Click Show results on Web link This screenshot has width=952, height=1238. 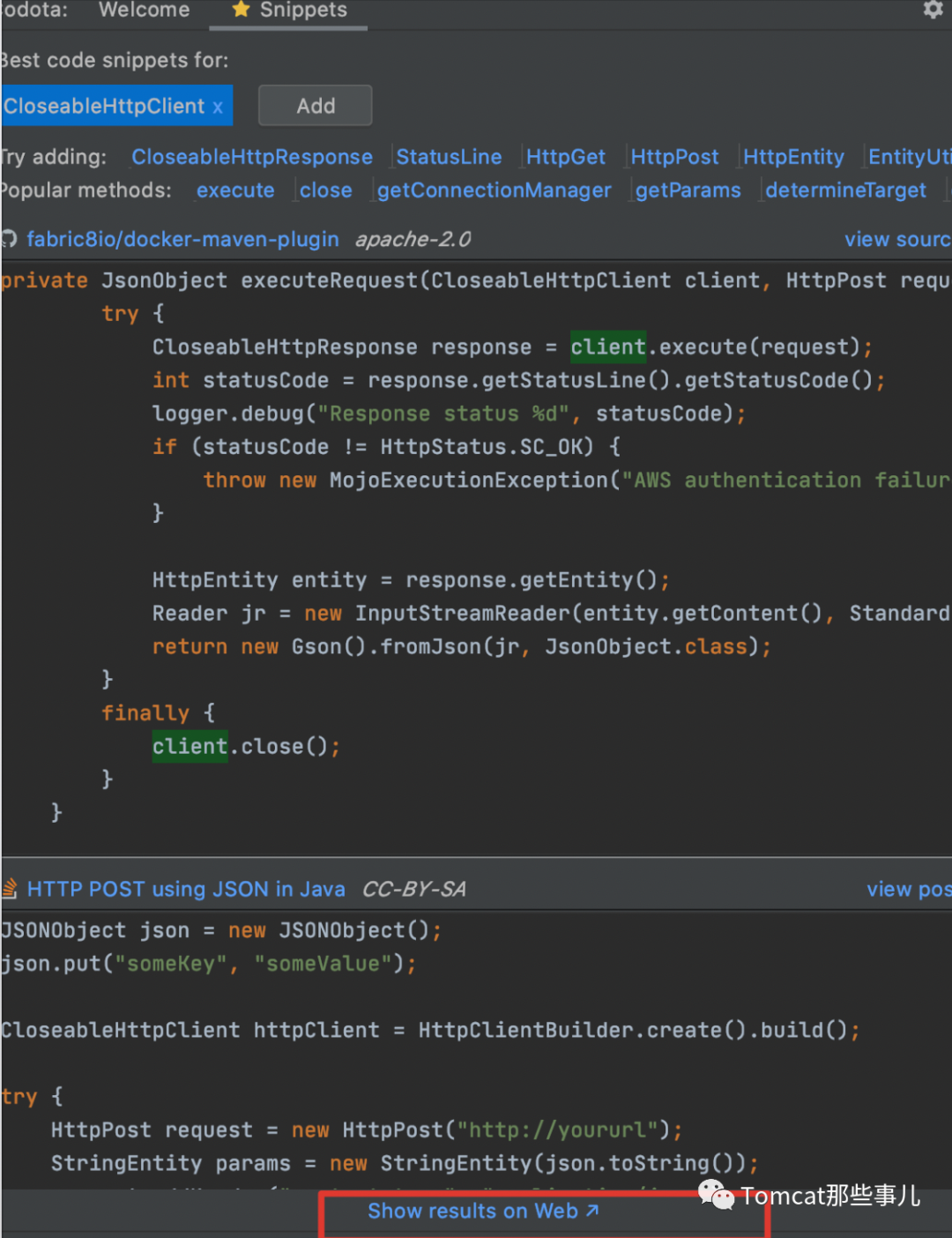tap(483, 1212)
